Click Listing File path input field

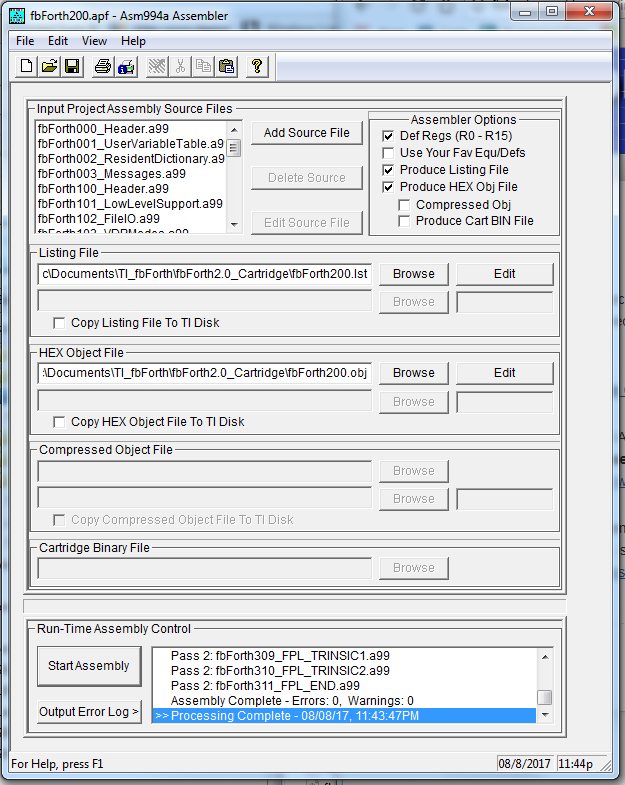point(205,274)
